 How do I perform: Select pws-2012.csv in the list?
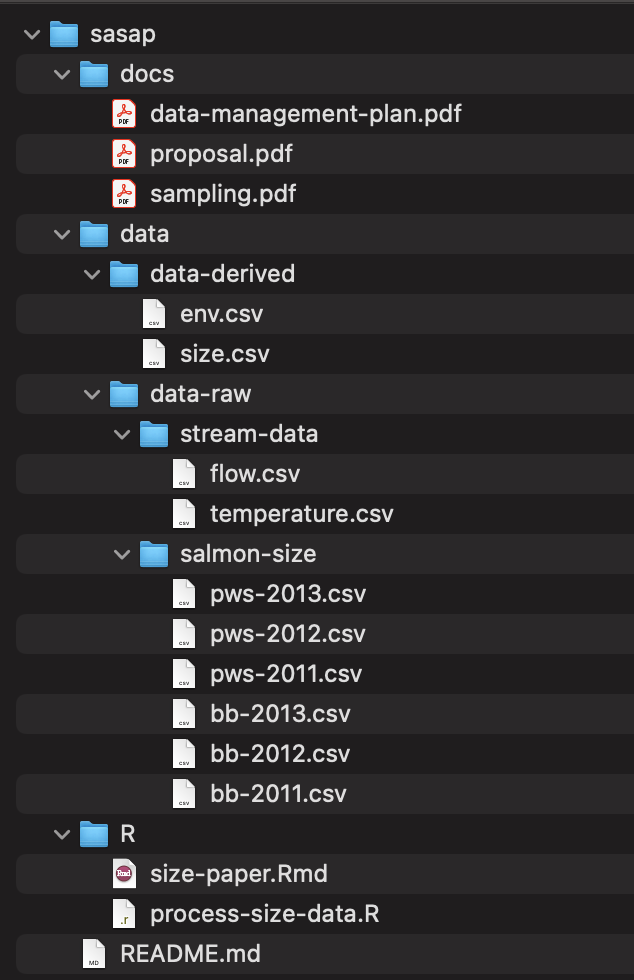pyautogui.click(x=287, y=634)
